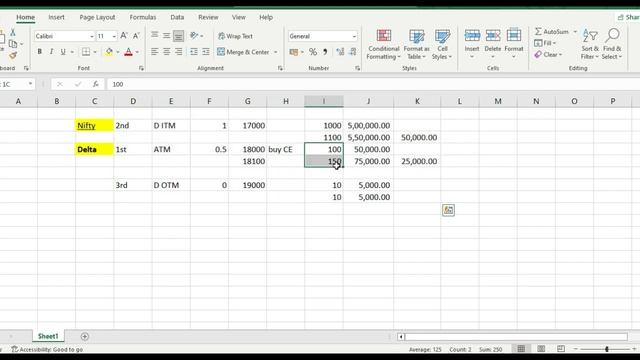
Task: Open the Fill dropdown
Action: (x=545, y=43)
